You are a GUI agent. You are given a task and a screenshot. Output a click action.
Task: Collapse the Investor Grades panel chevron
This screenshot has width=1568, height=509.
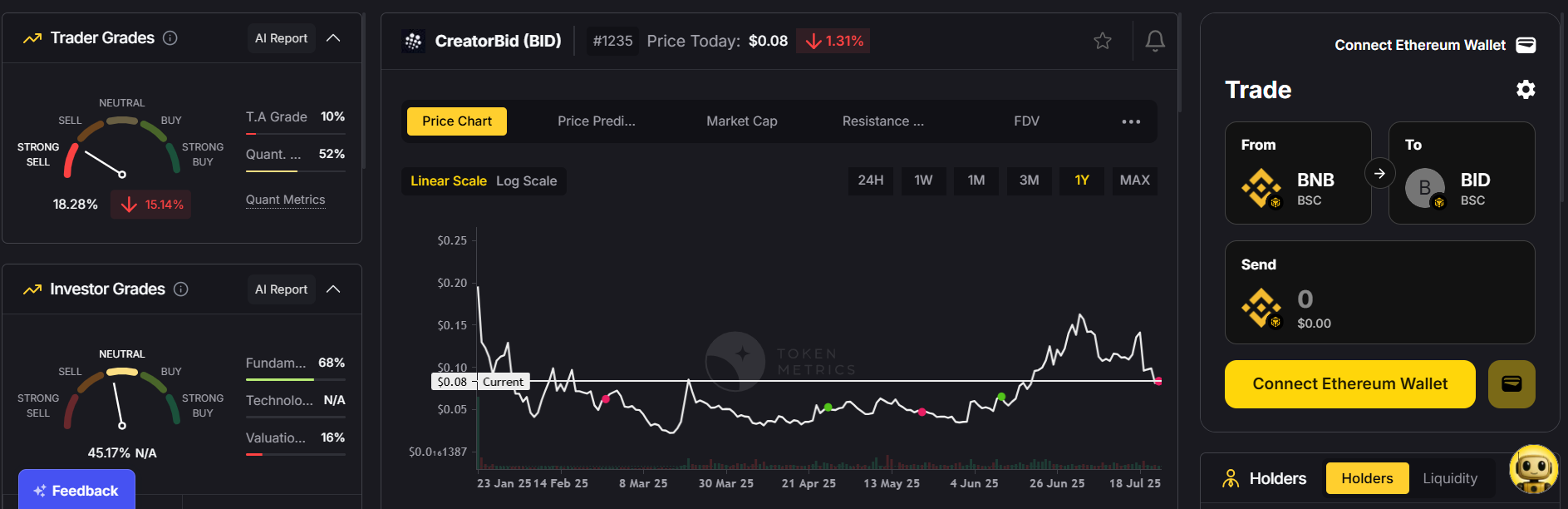click(x=333, y=289)
